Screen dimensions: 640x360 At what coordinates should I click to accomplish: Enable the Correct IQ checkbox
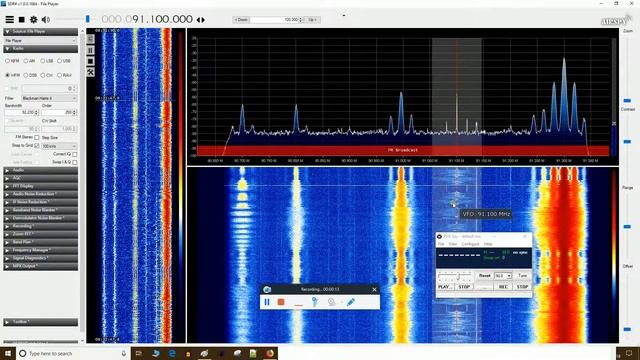[74, 154]
